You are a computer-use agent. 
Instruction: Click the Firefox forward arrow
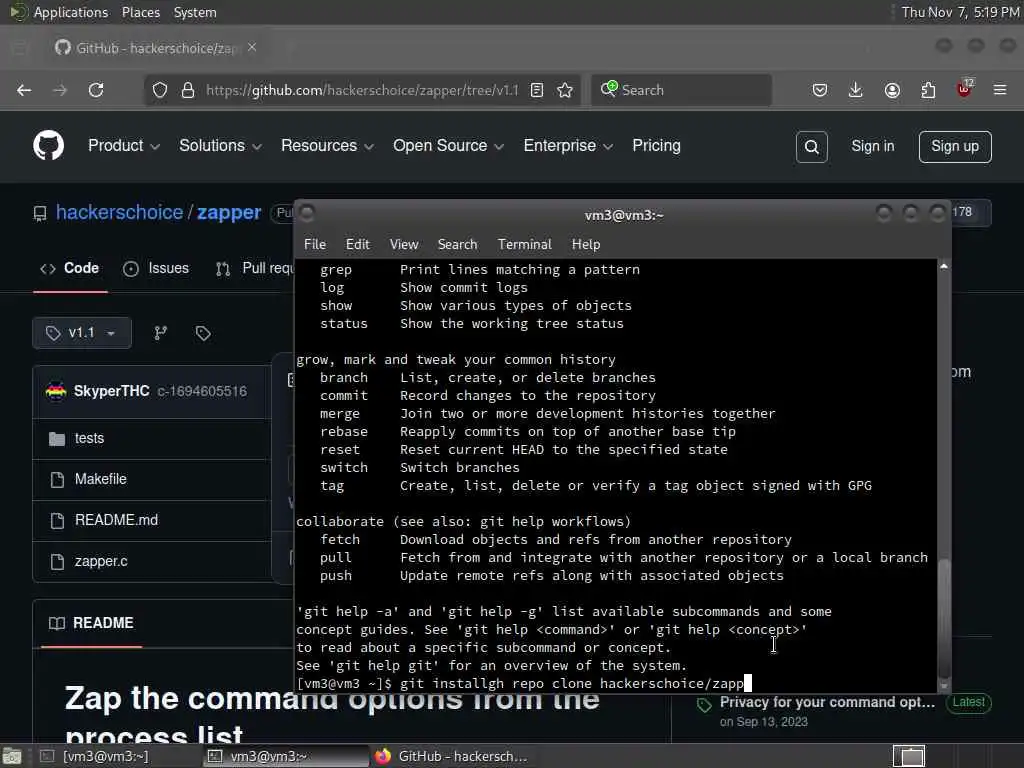click(x=60, y=90)
